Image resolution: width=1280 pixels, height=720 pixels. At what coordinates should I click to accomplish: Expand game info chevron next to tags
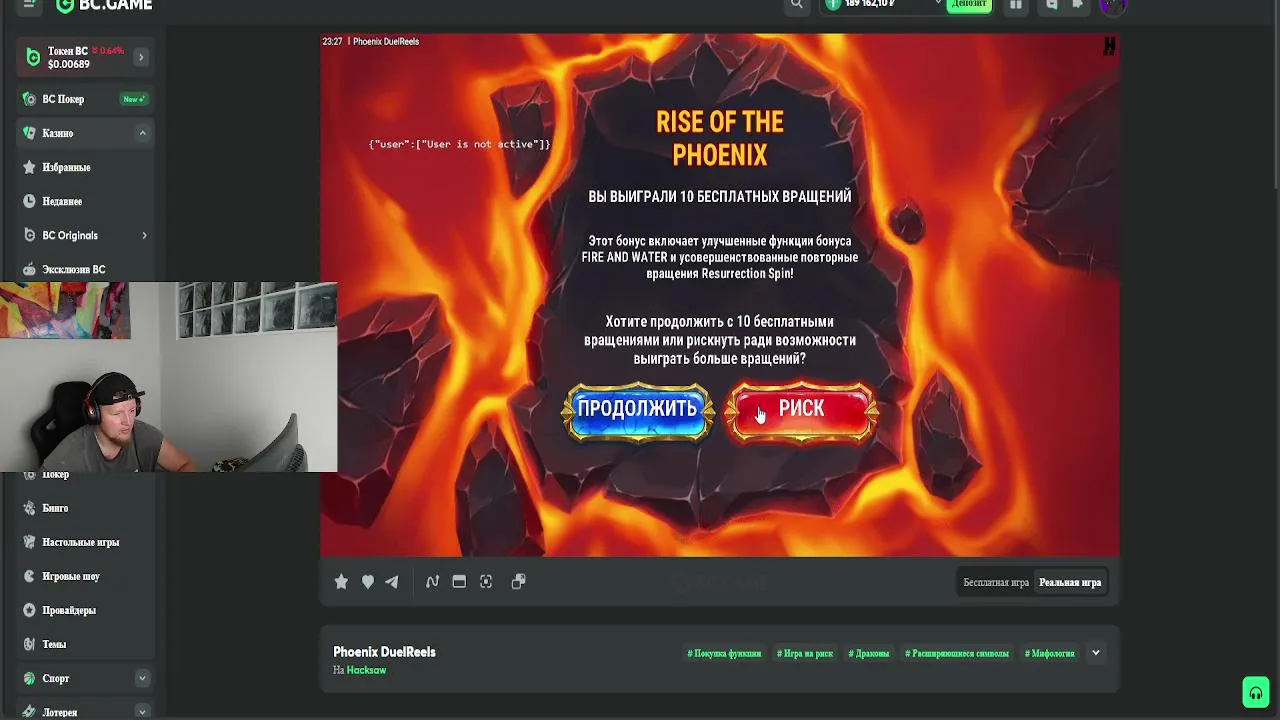[1096, 653]
